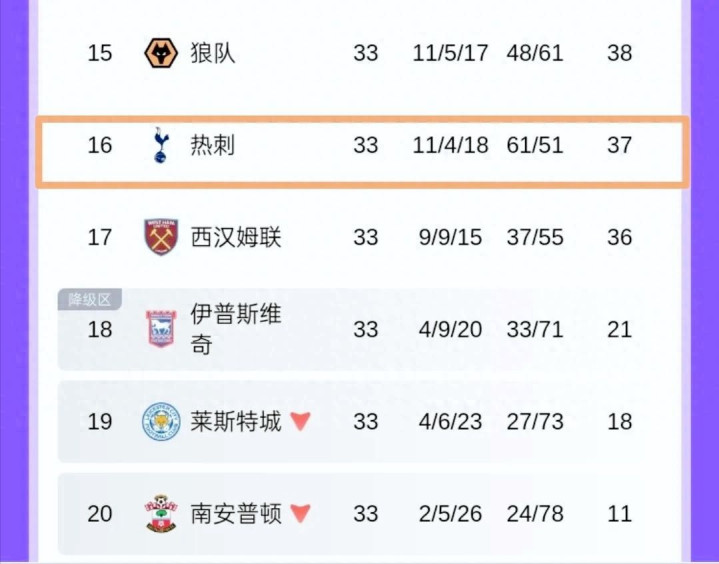Click 南安普顿's 24/78 goals figure
This screenshot has width=719, height=564.
click(x=535, y=513)
